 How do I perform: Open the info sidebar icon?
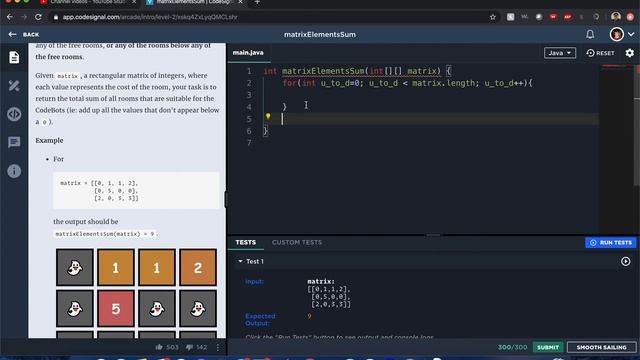click(x=14, y=171)
